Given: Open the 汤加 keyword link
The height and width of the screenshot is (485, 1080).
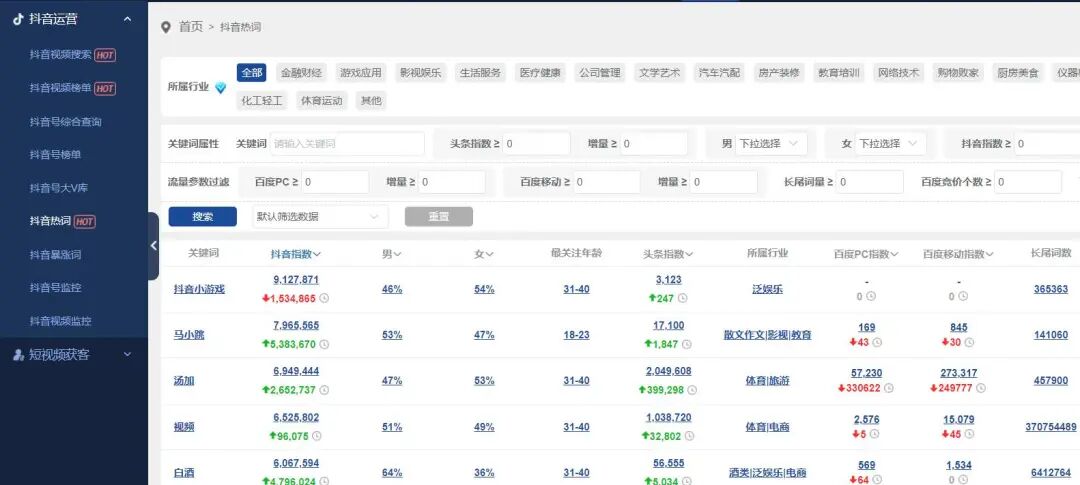Looking at the screenshot, I should pos(184,381).
